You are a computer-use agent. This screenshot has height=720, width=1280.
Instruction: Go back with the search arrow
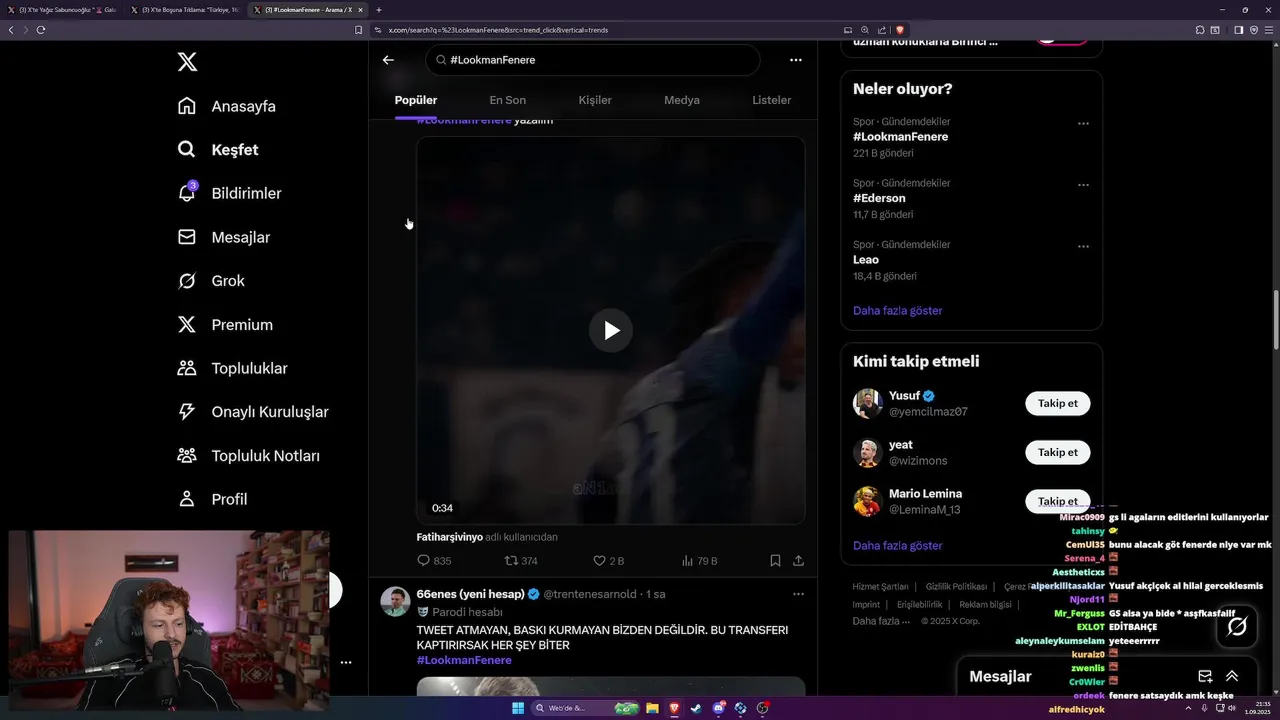[x=388, y=60]
